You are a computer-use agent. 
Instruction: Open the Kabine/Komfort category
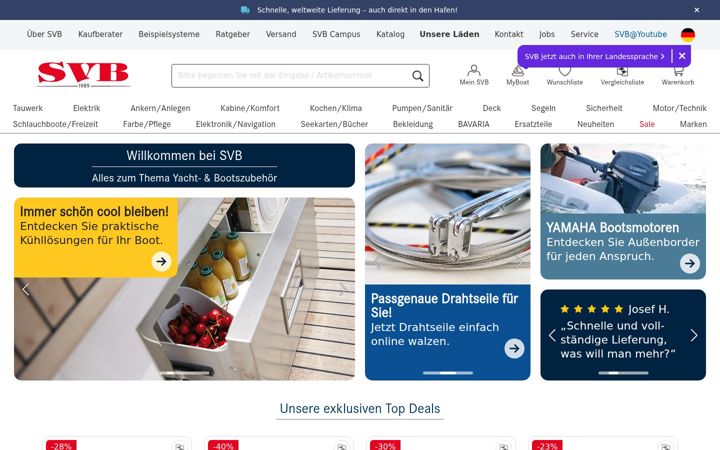pos(250,108)
